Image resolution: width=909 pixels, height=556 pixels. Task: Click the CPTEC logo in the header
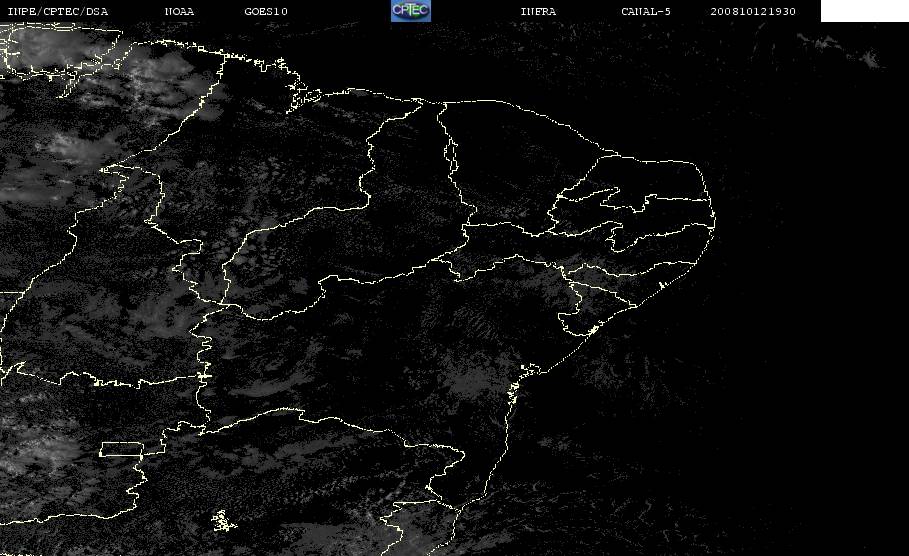pyautogui.click(x=410, y=10)
